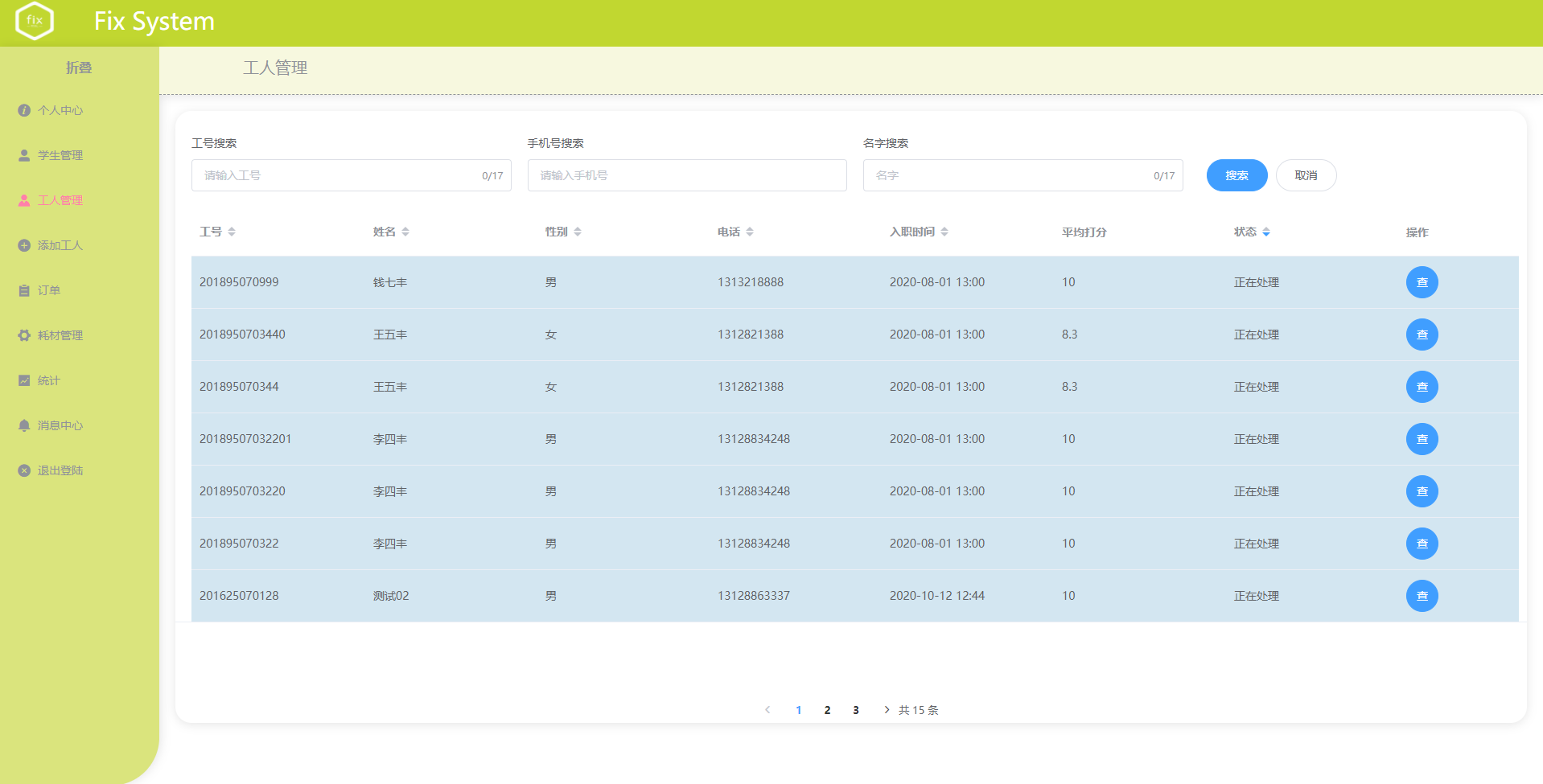1543x784 pixels.
Task: Jump to page 2 in pagination
Action: click(827, 710)
